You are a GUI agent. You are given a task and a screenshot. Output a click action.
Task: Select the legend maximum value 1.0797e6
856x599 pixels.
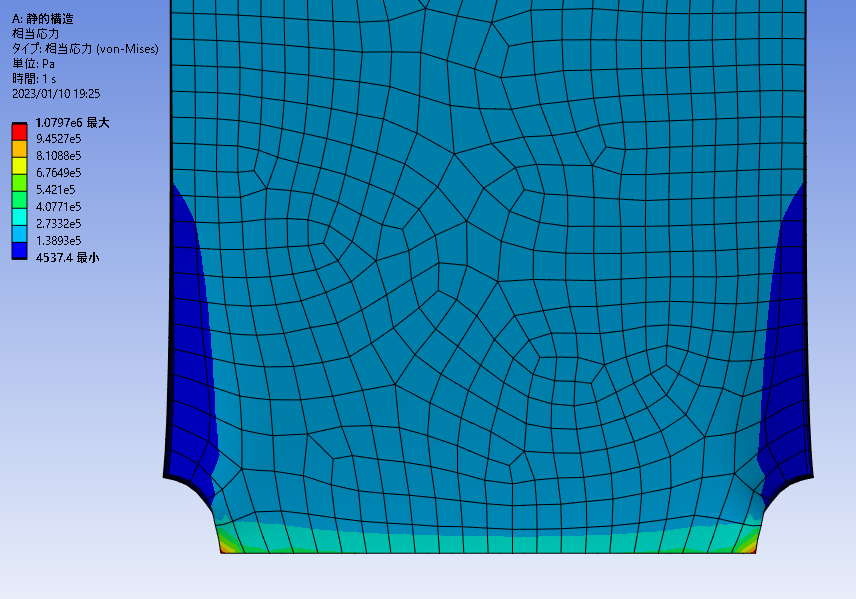click(59, 123)
